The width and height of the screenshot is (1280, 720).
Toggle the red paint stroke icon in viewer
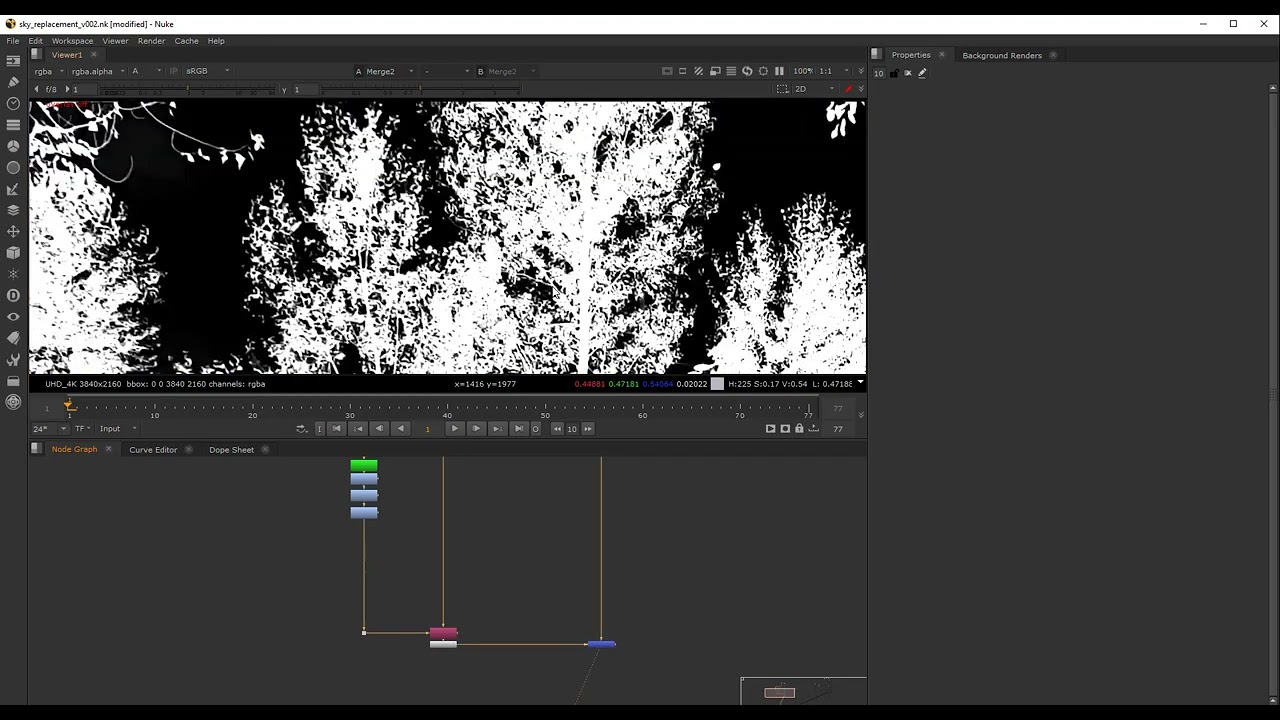pos(849,89)
